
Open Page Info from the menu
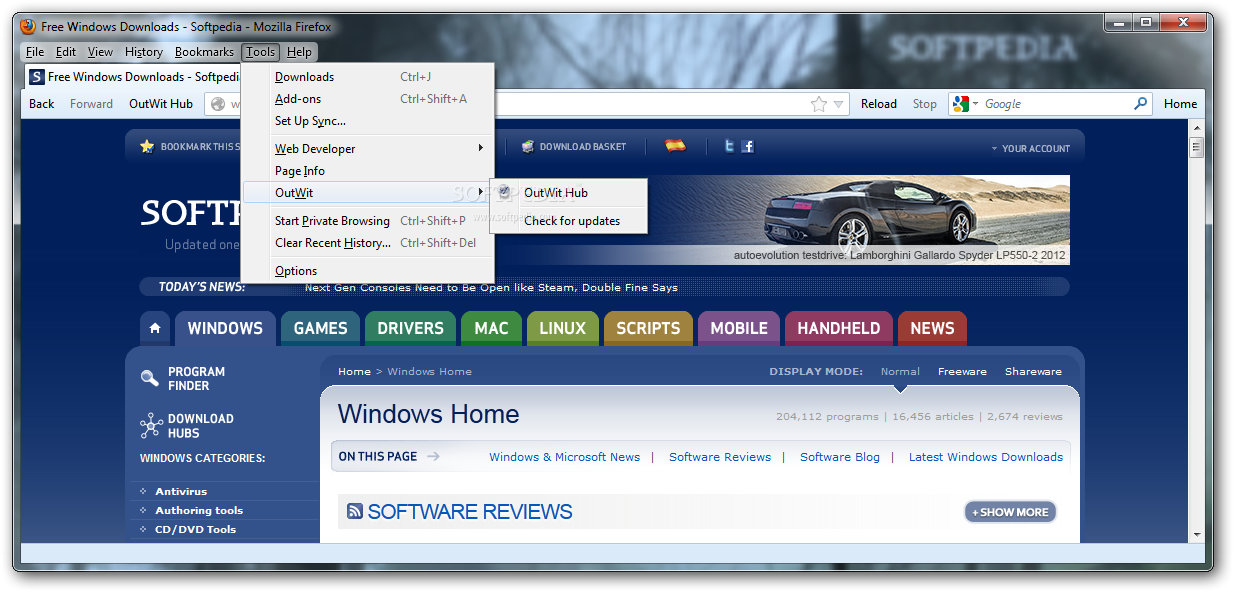tap(368, 171)
